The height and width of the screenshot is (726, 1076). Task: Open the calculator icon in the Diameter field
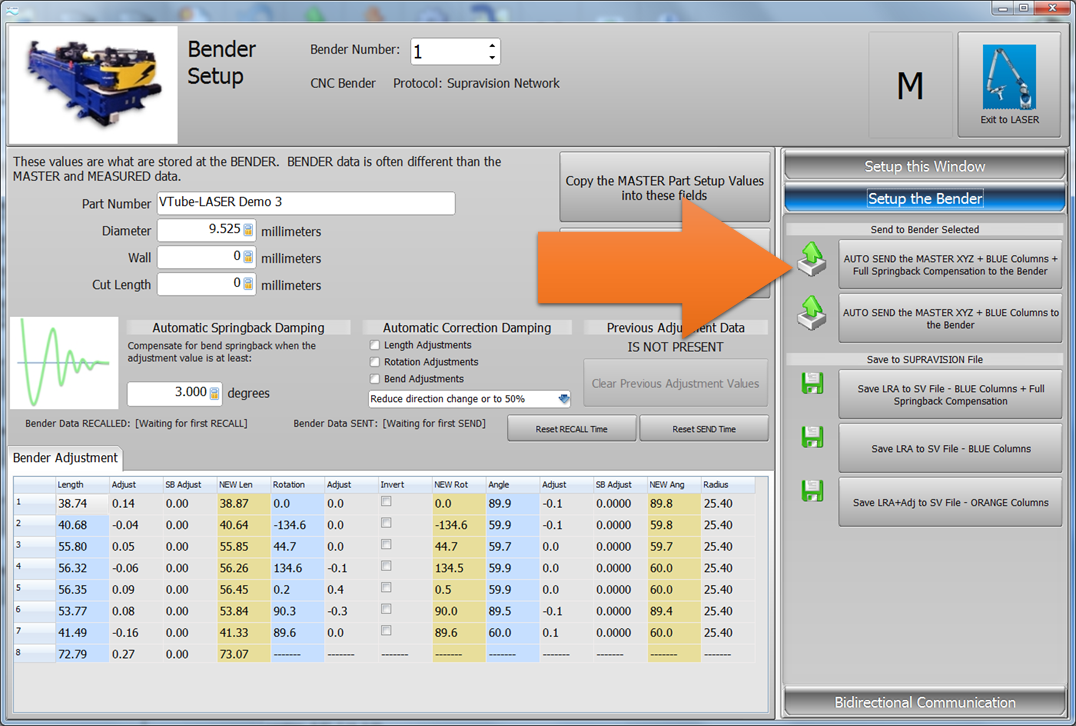[248, 230]
